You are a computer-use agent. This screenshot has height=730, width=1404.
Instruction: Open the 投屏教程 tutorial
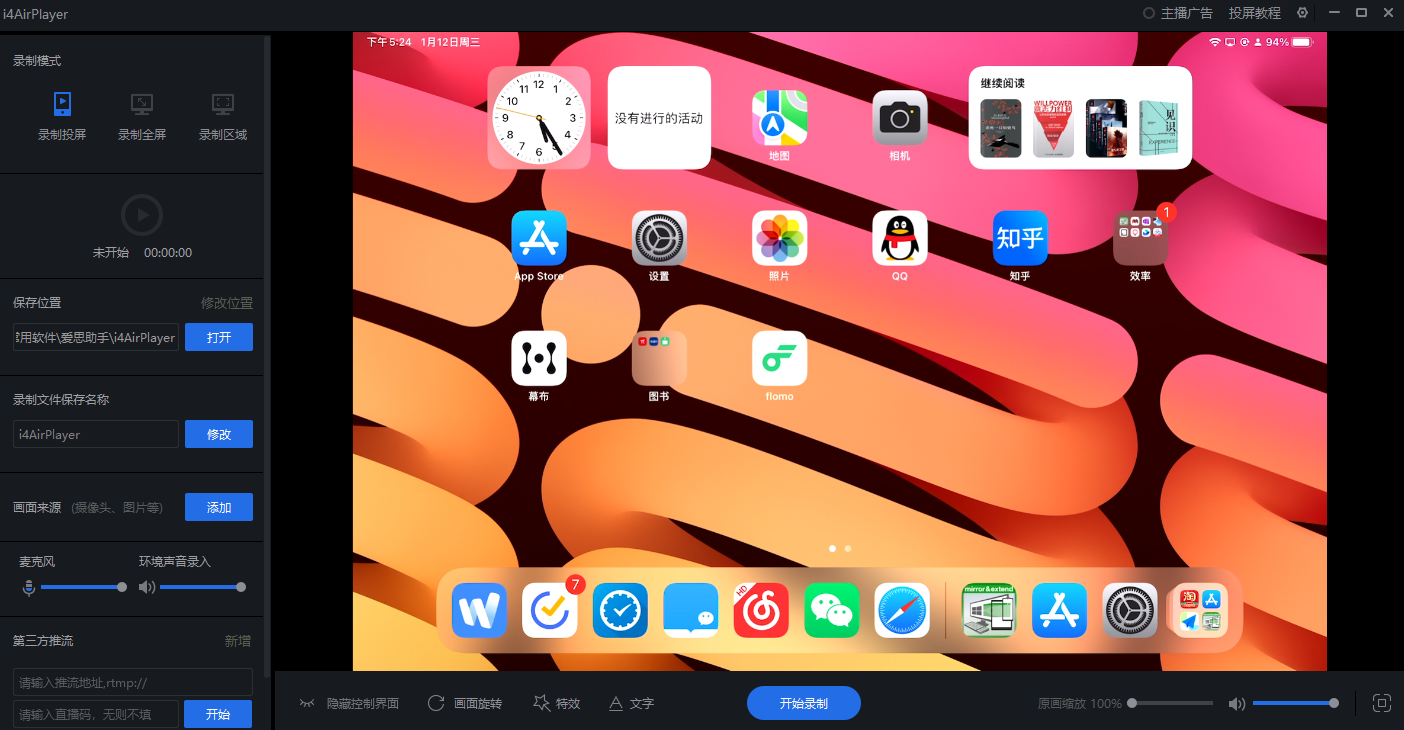point(1254,13)
